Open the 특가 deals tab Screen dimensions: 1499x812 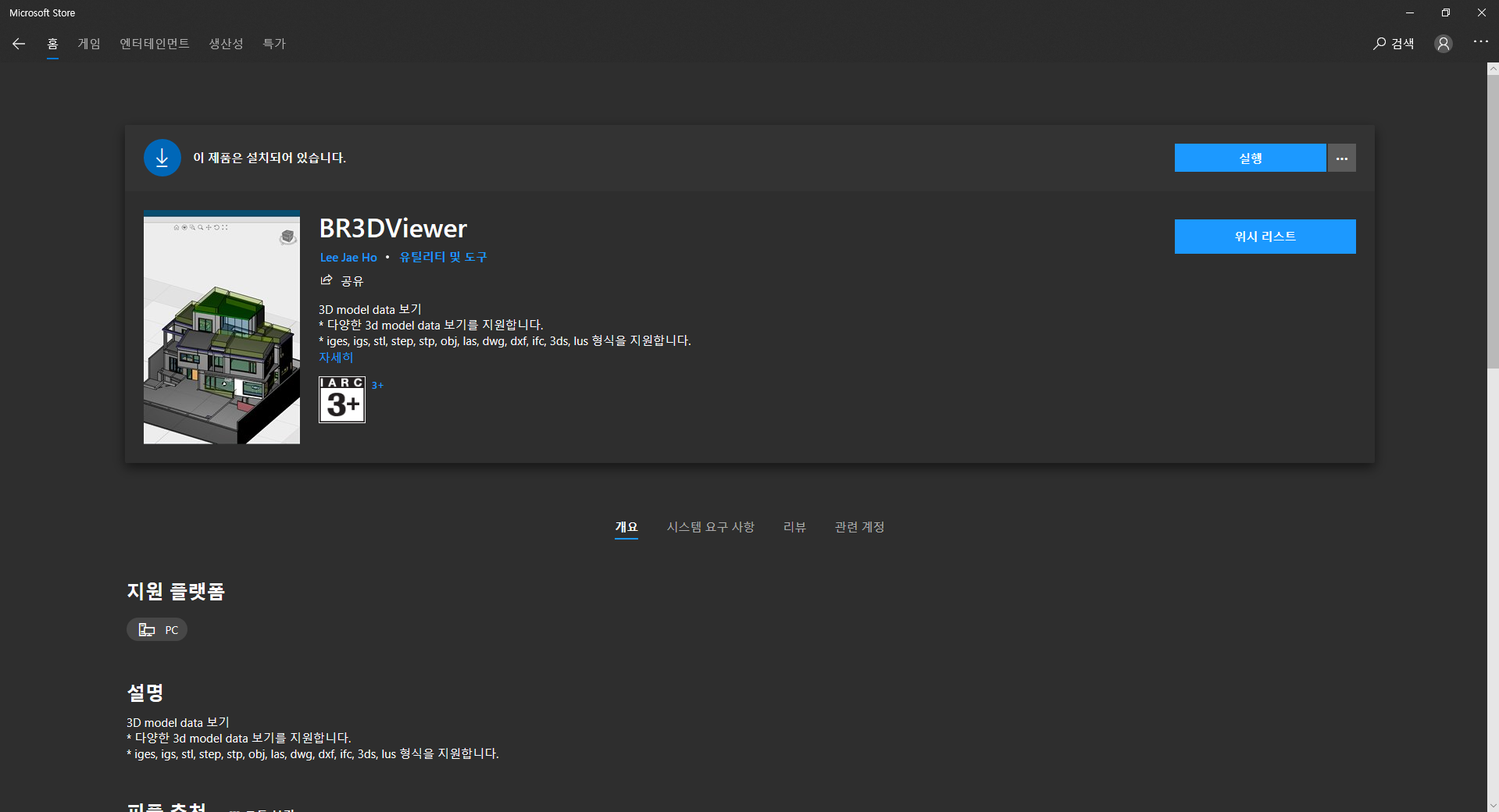274,44
